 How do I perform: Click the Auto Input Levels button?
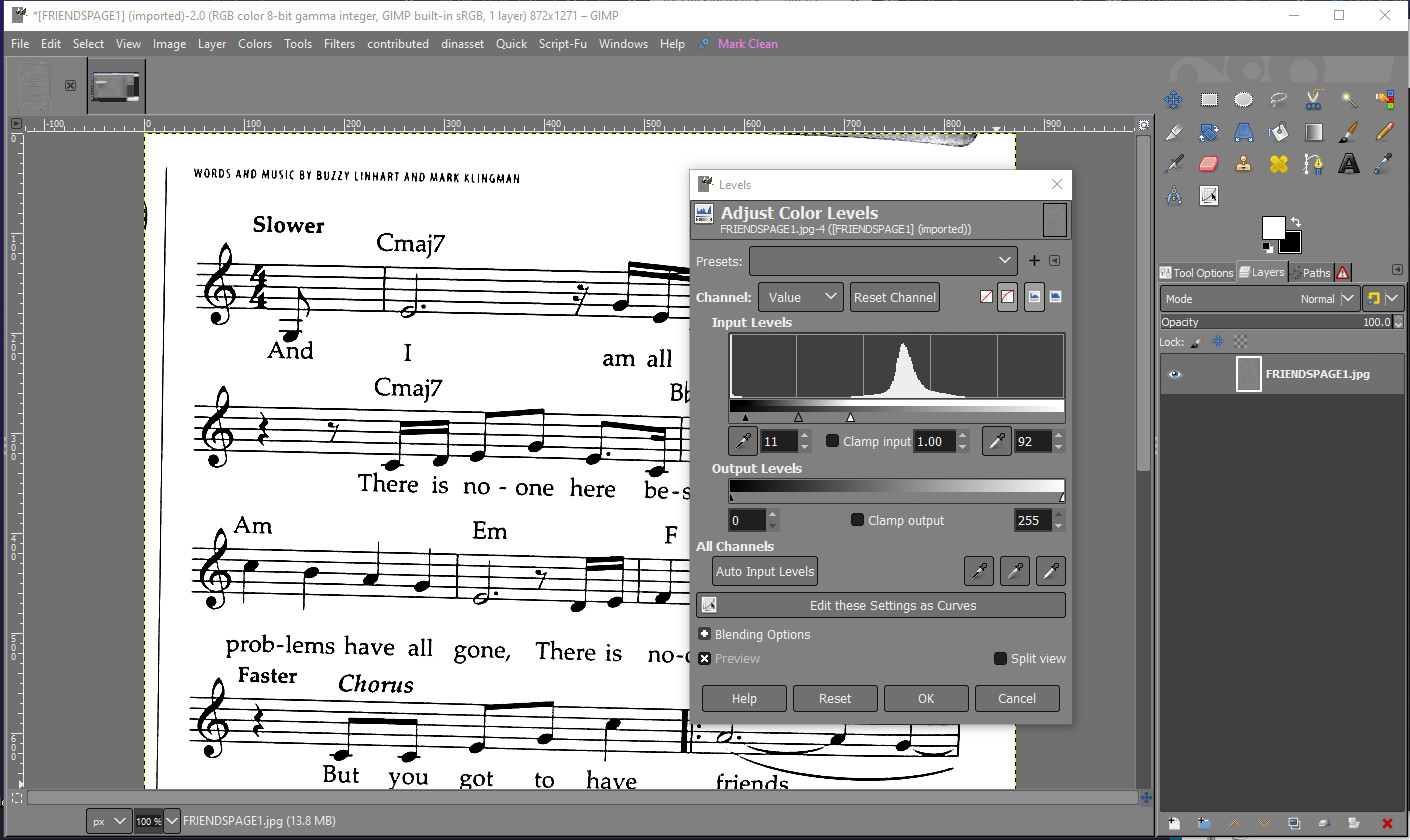(x=765, y=572)
